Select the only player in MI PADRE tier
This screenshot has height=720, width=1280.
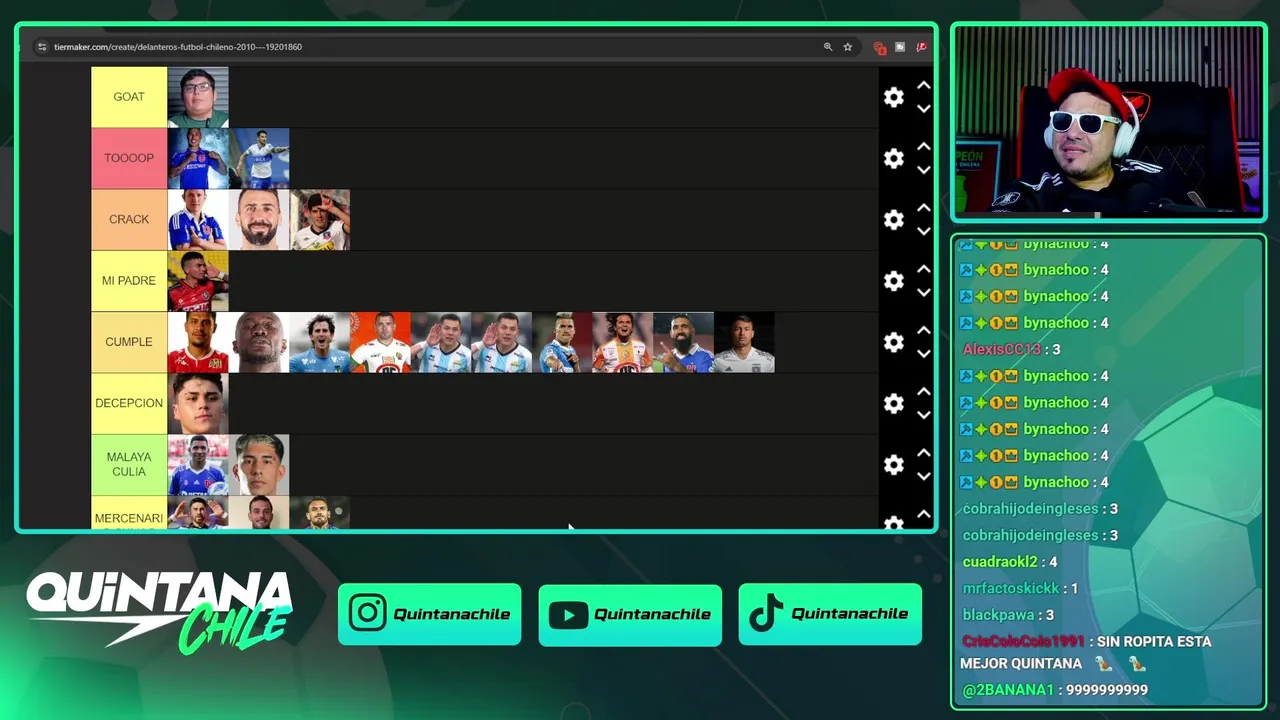pos(198,281)
